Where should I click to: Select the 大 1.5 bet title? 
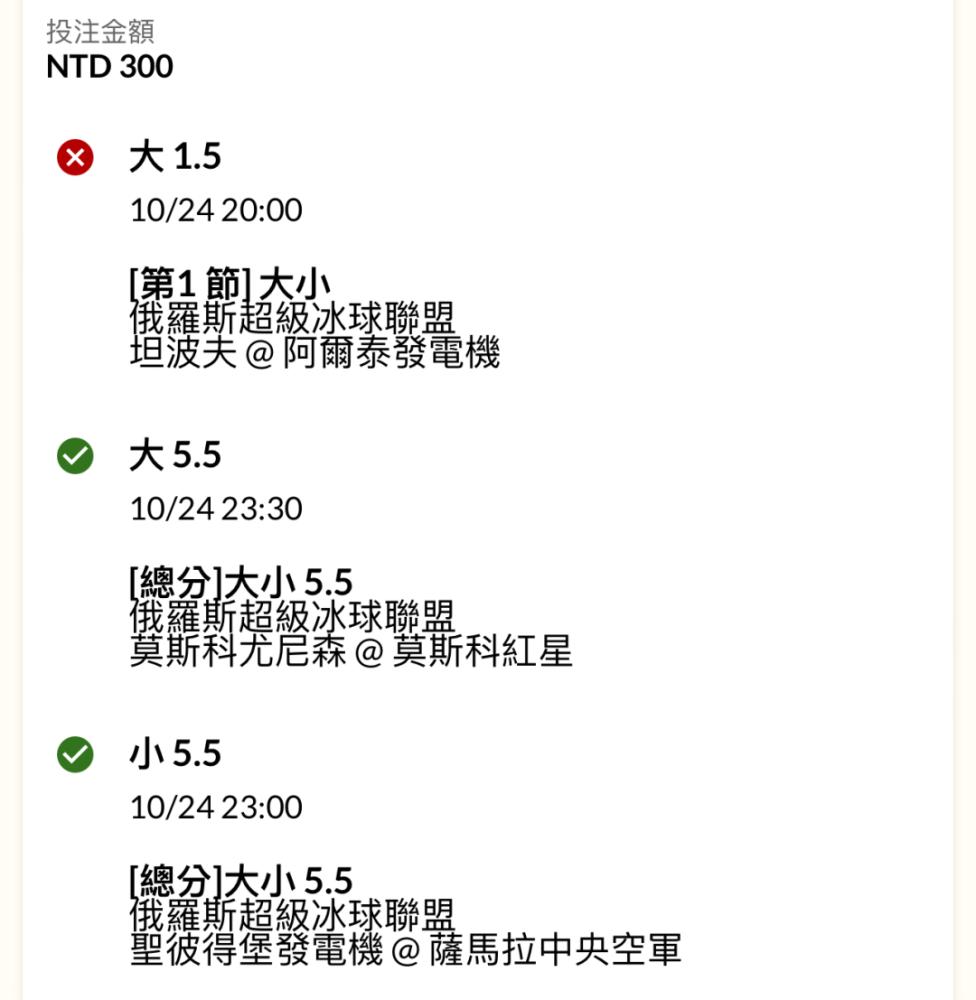[x=175, y=157]
